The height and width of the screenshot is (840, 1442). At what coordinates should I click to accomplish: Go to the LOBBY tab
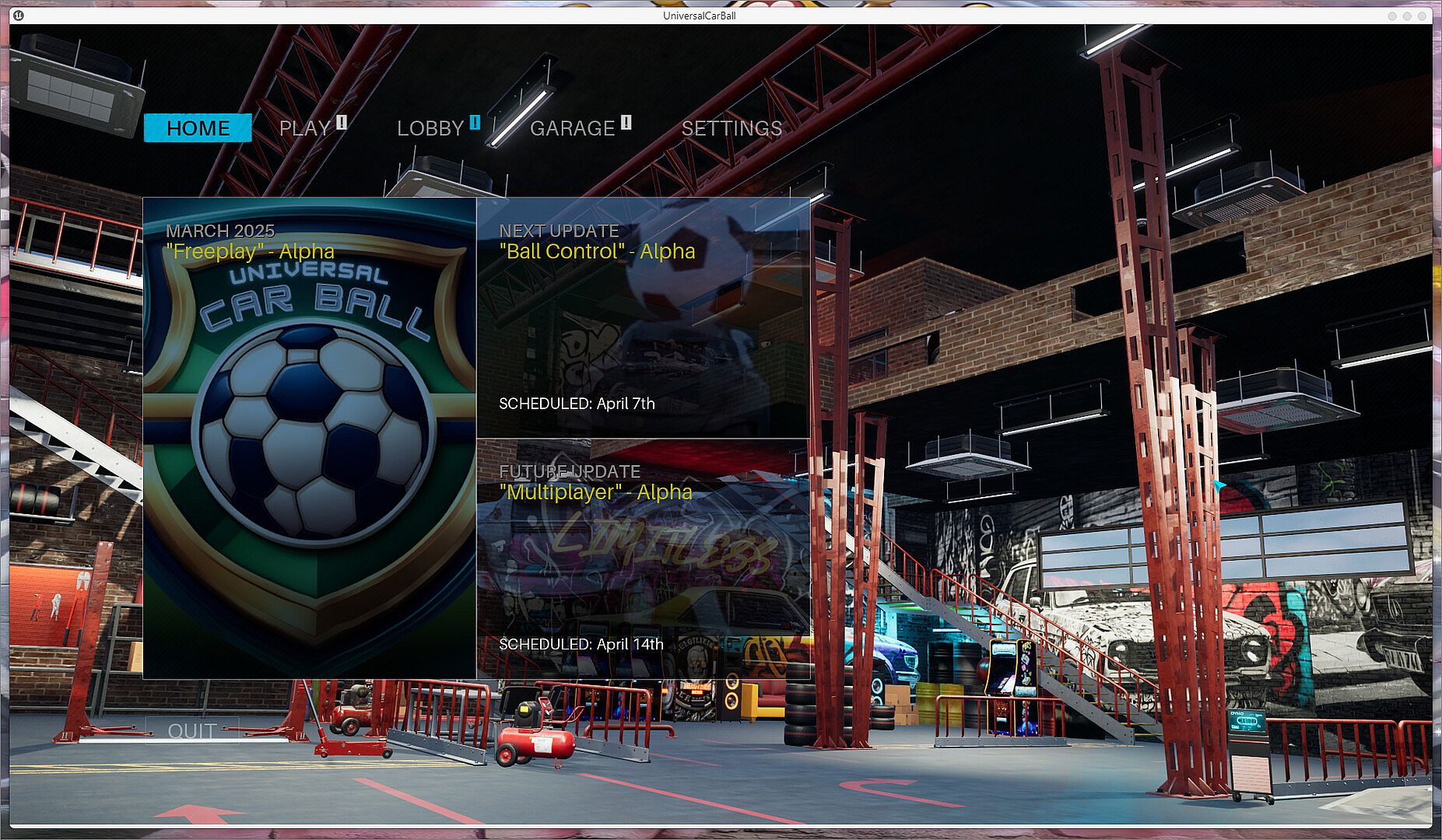(x=430, y=128)
